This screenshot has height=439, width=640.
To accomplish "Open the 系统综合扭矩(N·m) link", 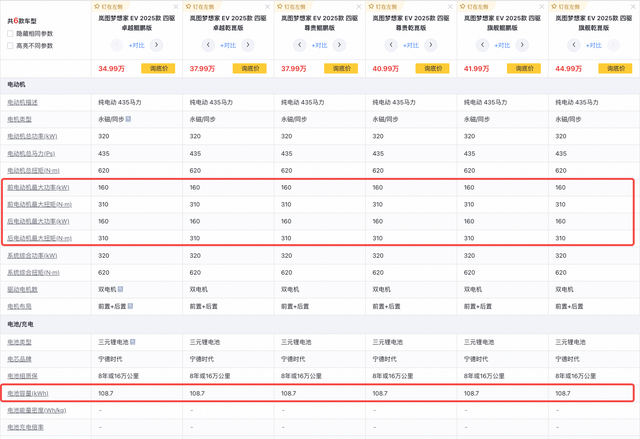I will point(33,273).
